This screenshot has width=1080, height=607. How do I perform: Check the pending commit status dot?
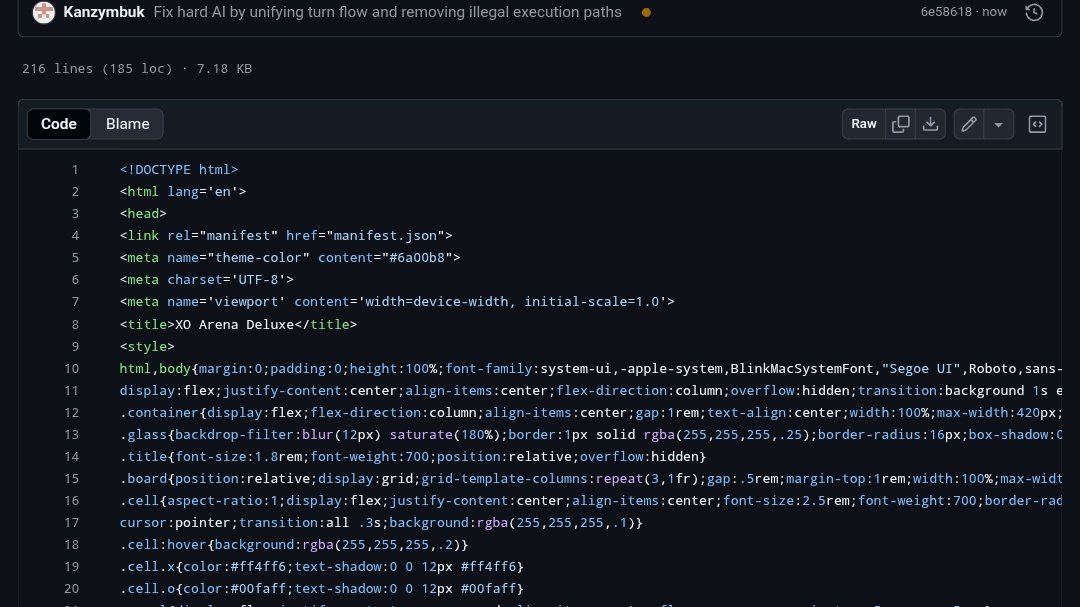[x=646, y=12]
